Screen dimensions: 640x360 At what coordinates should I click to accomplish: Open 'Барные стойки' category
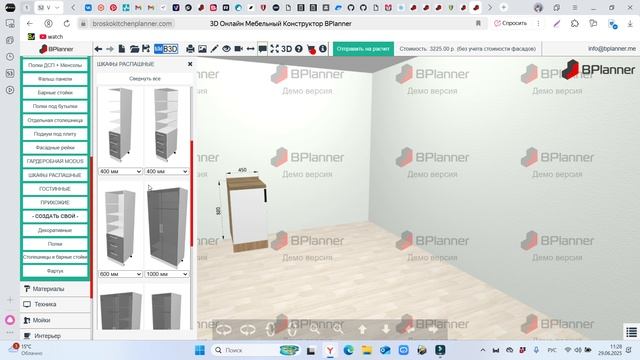click(x=55, y=93)
